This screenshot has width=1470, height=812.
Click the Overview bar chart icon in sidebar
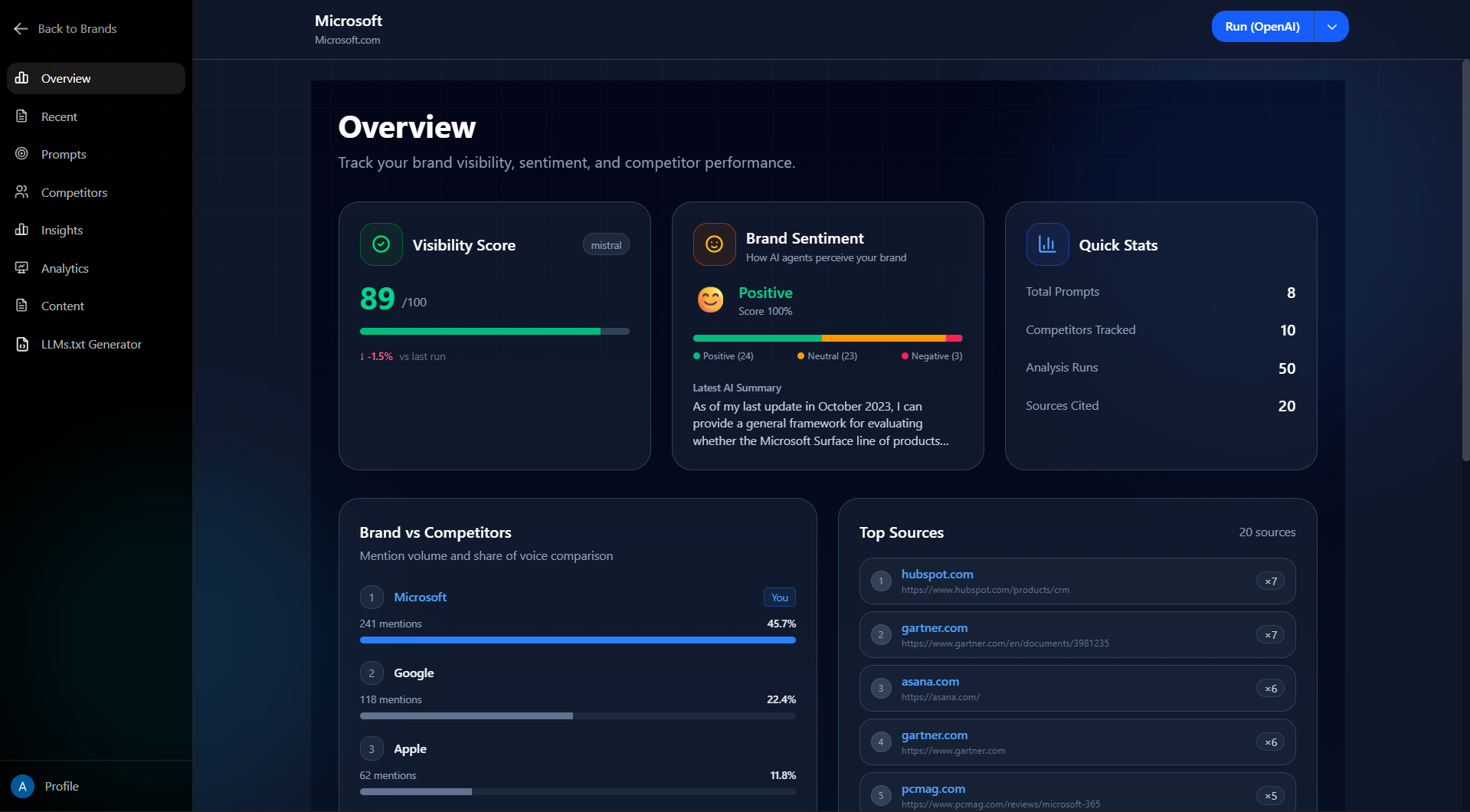[21, 78]
